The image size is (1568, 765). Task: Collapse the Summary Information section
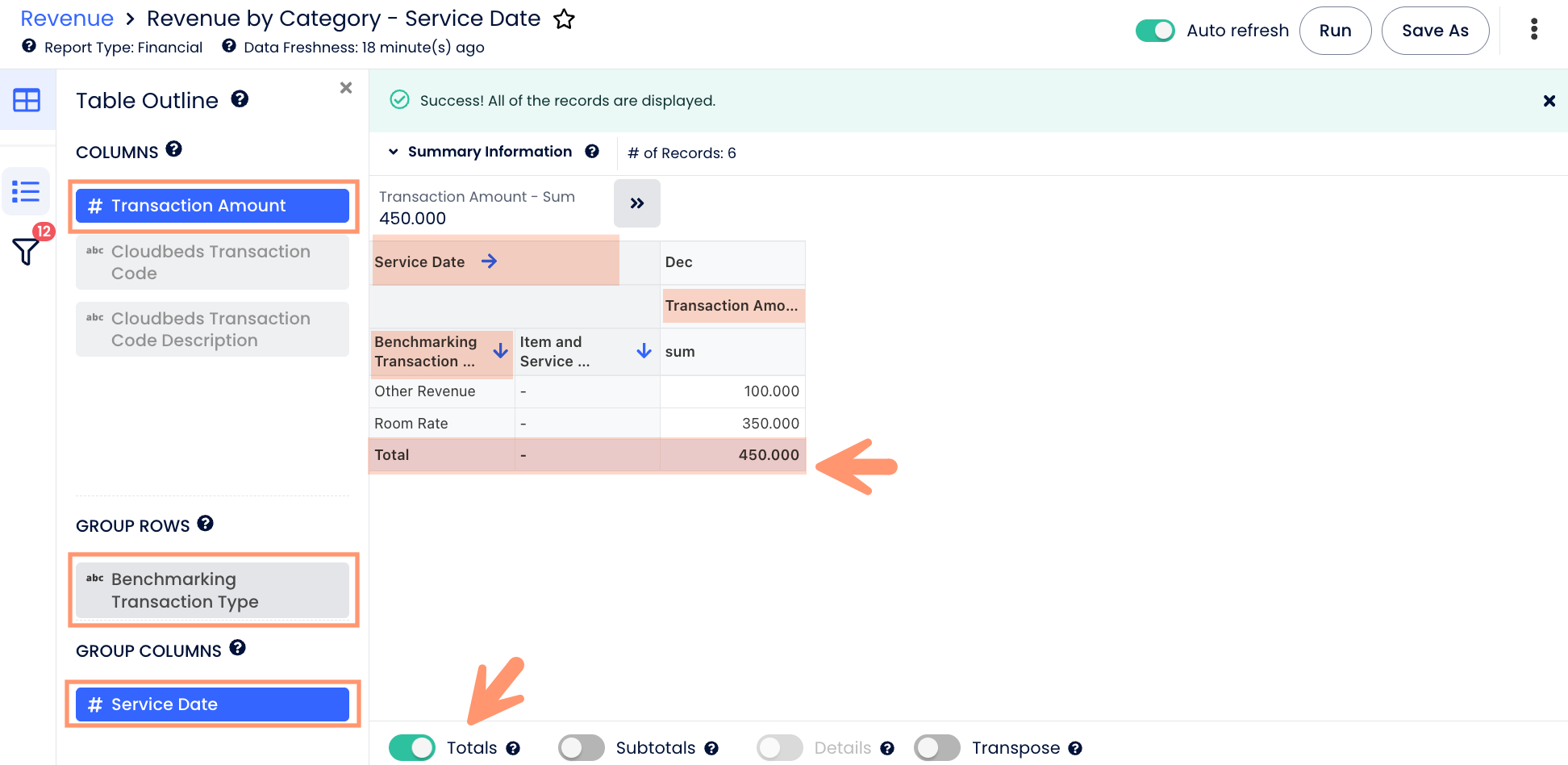tap(394, 152)
